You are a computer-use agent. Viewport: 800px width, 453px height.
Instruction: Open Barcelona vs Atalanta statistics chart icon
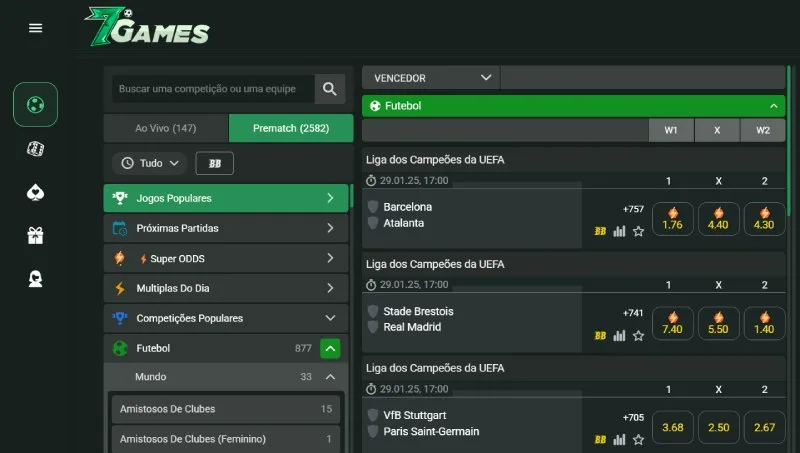coord(619,231)
